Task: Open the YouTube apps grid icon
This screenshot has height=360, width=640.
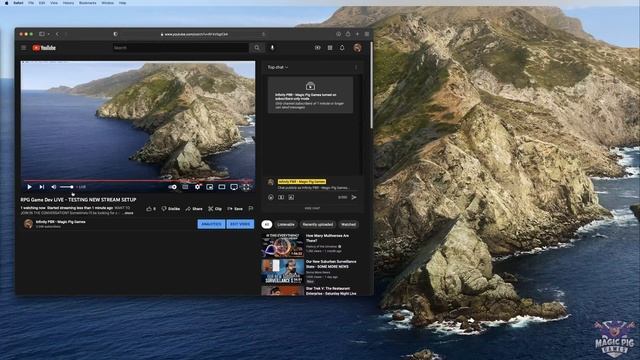Action: (x=330, y=48)
